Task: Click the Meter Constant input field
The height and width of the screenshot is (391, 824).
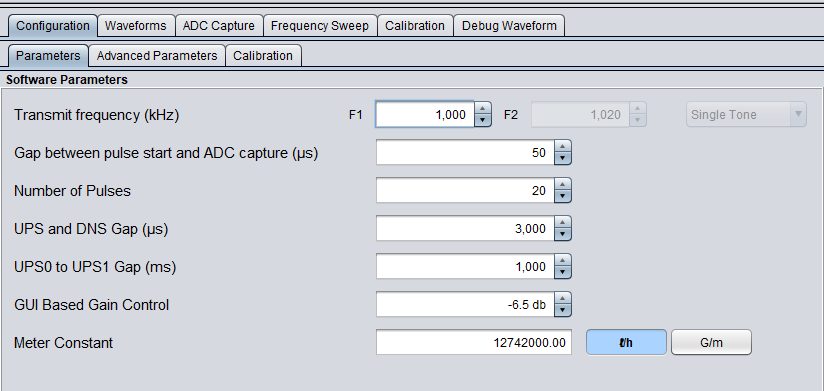Action: pyautogui.click(x=473, y=343)
